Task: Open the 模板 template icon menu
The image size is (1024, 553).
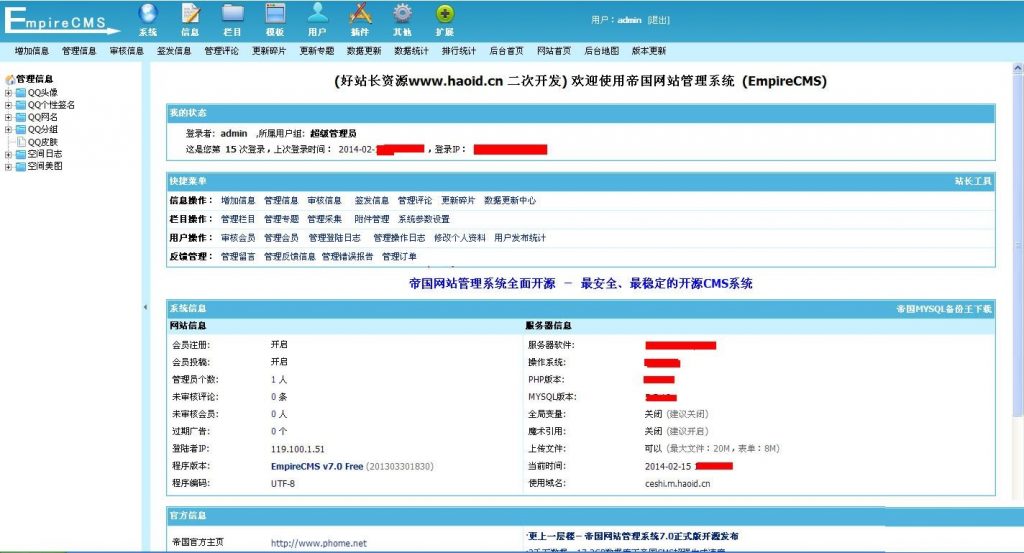Action: click(x=275, y=20)
